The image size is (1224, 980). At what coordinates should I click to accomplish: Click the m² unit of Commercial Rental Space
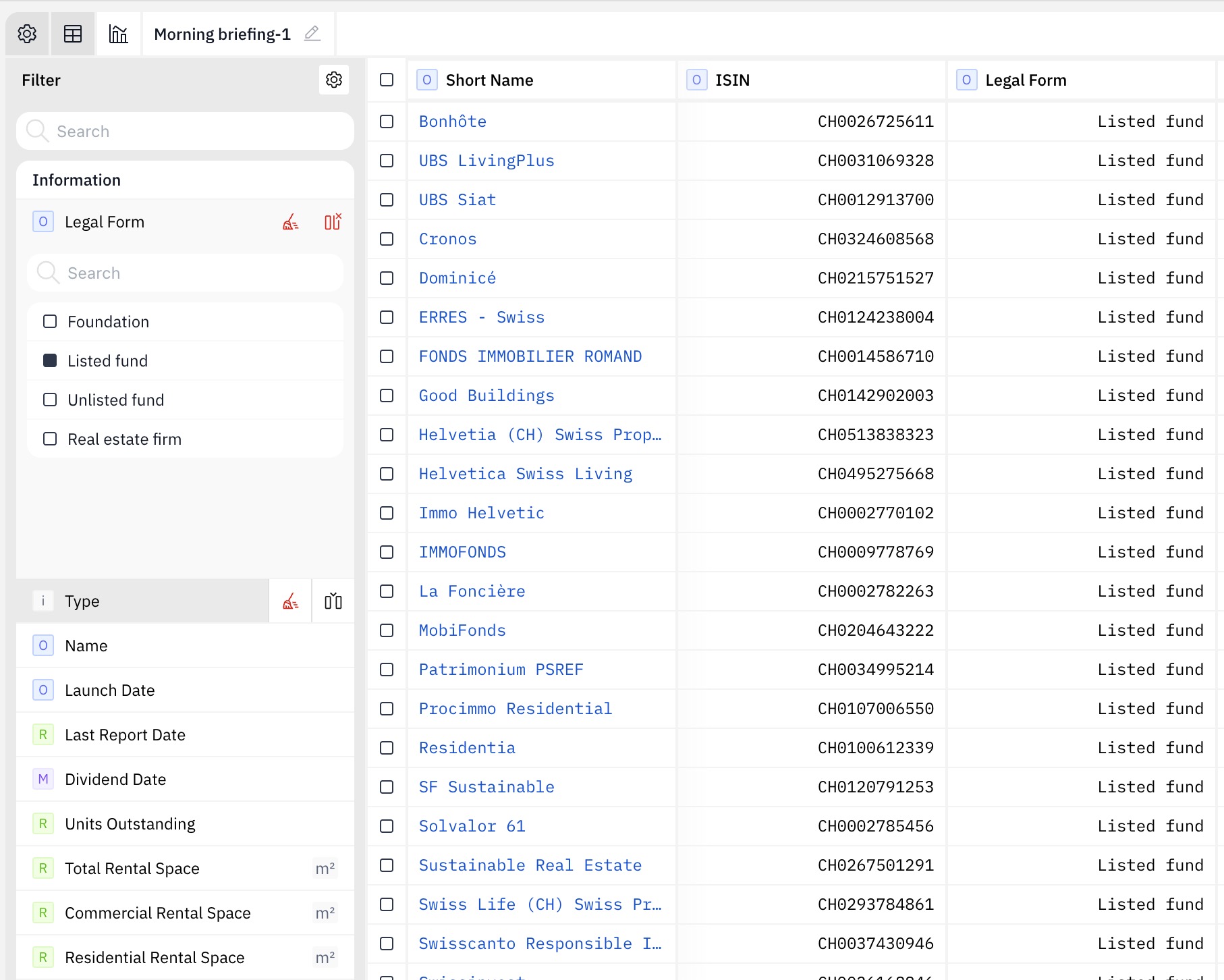[325, 913]
